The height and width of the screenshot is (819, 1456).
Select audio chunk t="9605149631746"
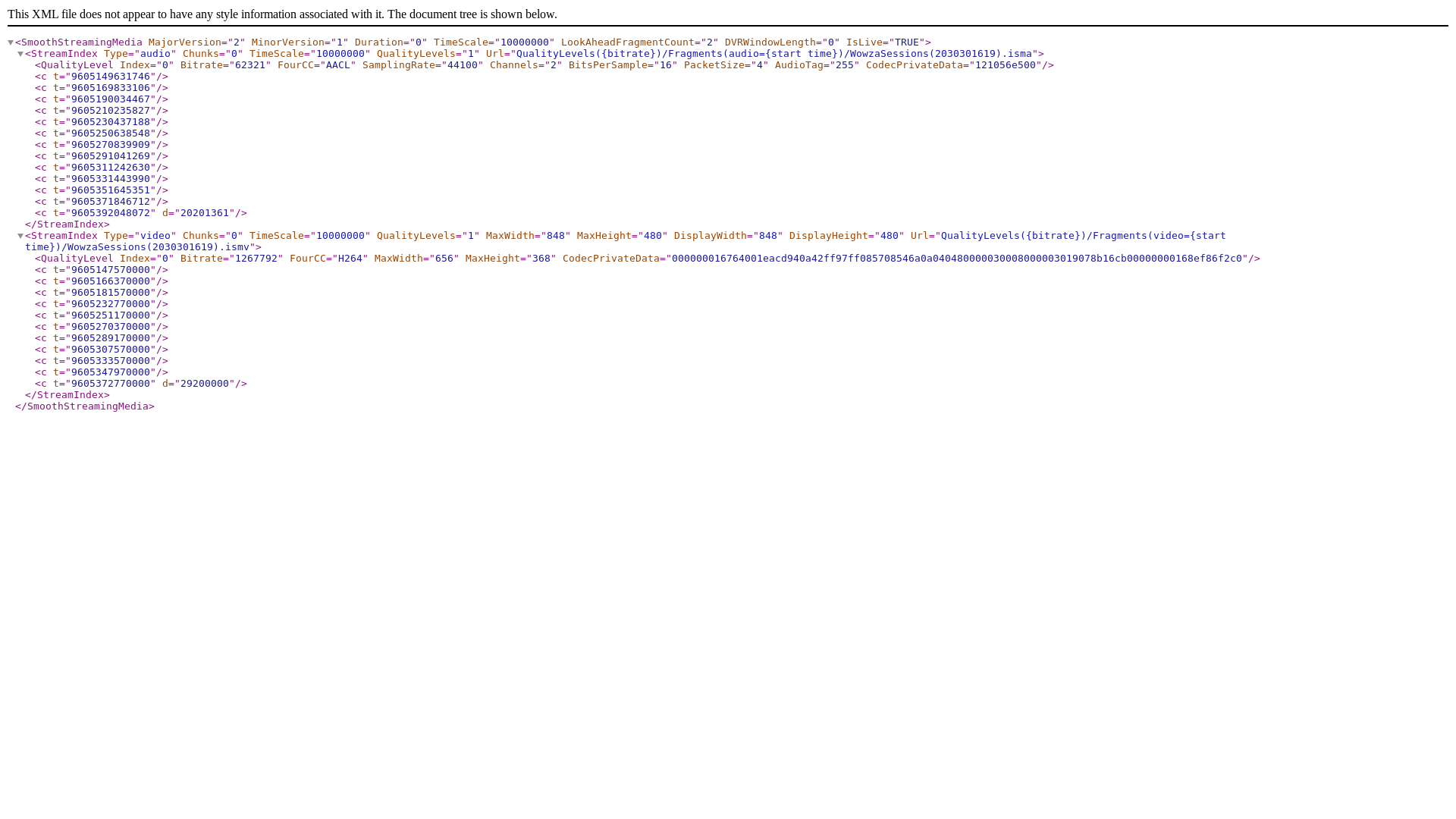tap(102, 77)
